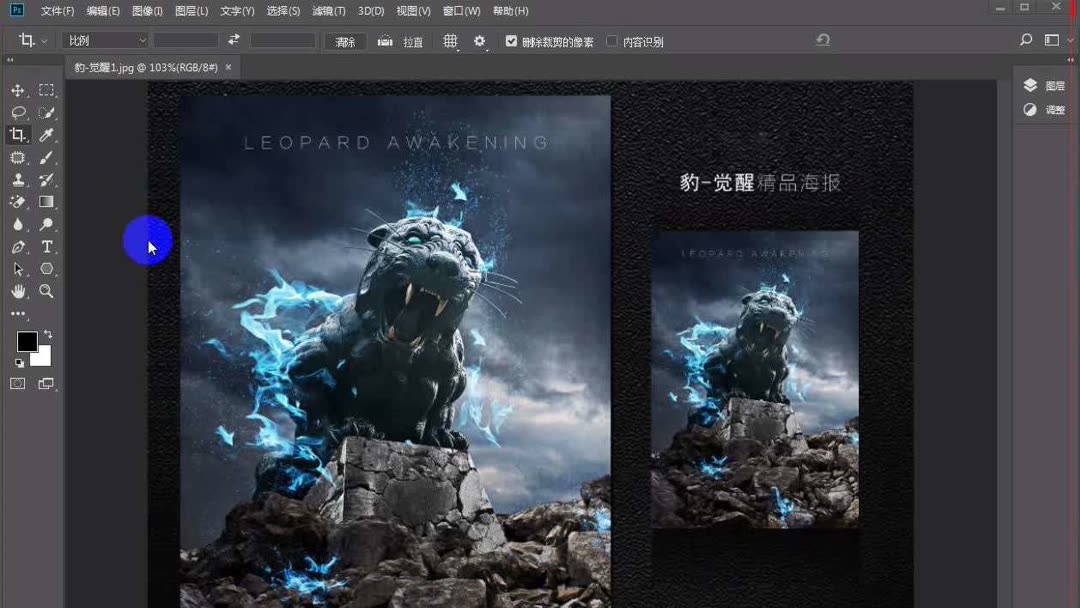The height and width of the screenshot is (608, 1080).
Task: Click the foreground color swatch
Action: click(x=25, y=343)
